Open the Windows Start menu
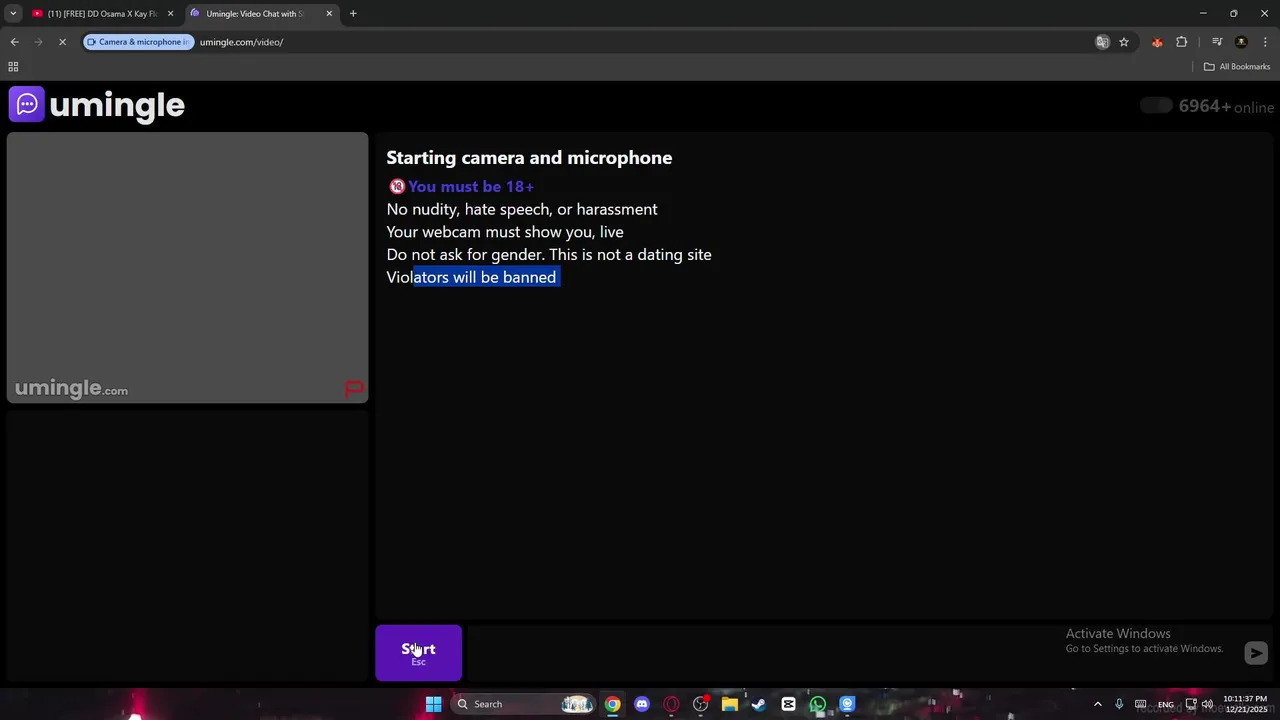Image resolution: width=1280 pixels, height=720 pixels. (x=433, y=704)
